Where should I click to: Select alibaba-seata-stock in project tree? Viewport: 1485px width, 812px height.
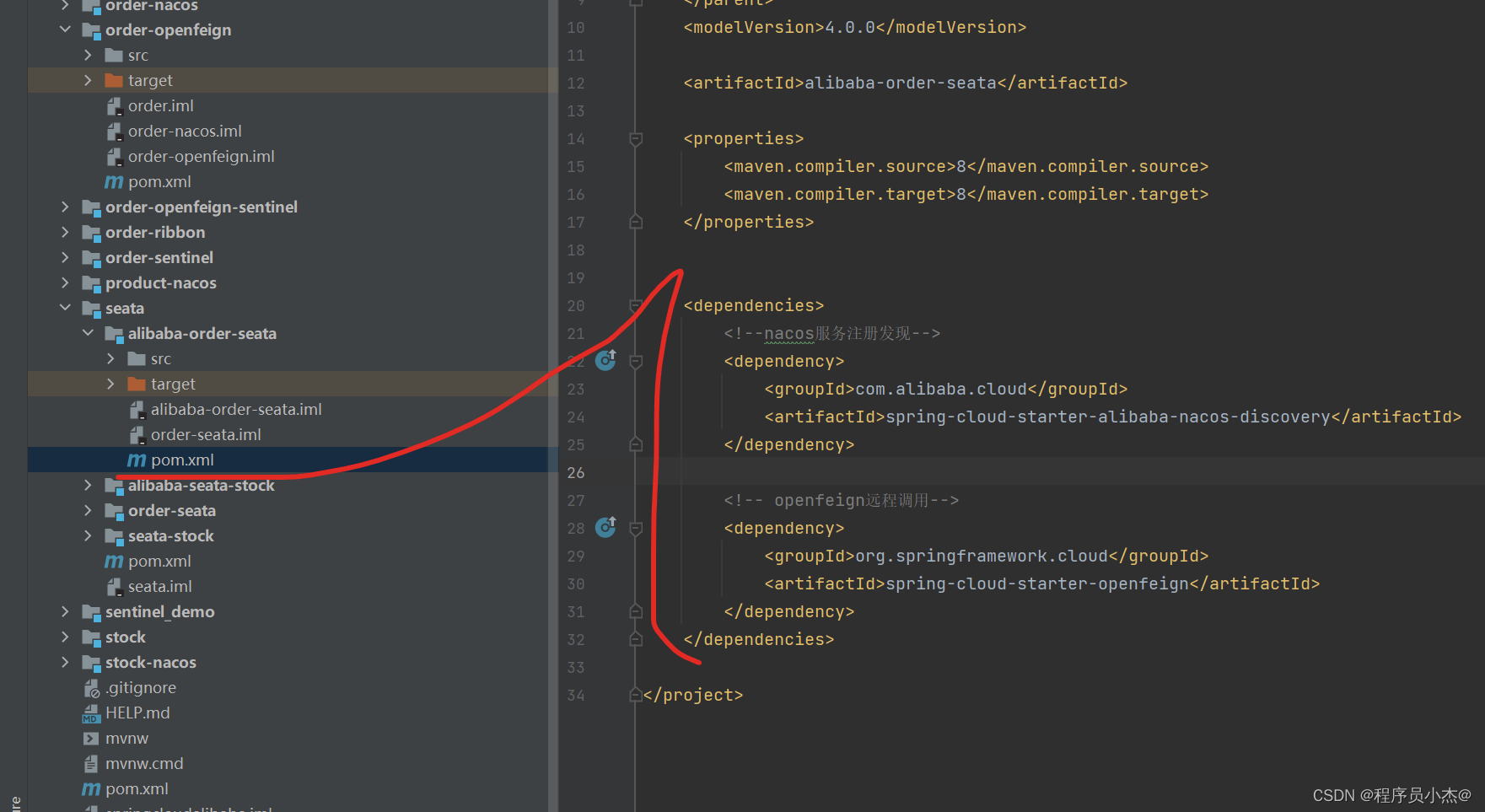[x=202, y=485]
